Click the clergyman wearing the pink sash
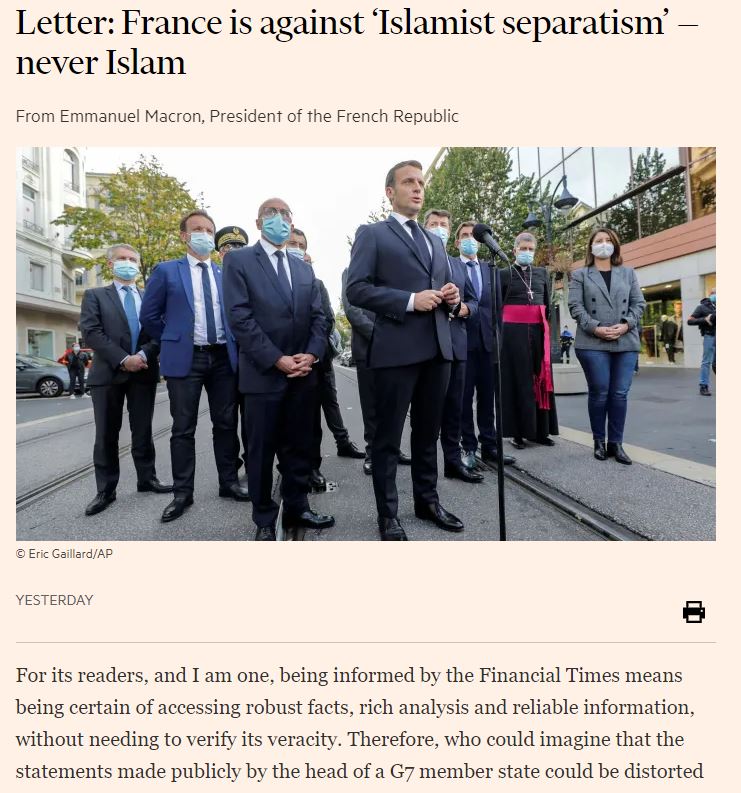The height and width of the screenshot is (793, 741). pos(529,339)
